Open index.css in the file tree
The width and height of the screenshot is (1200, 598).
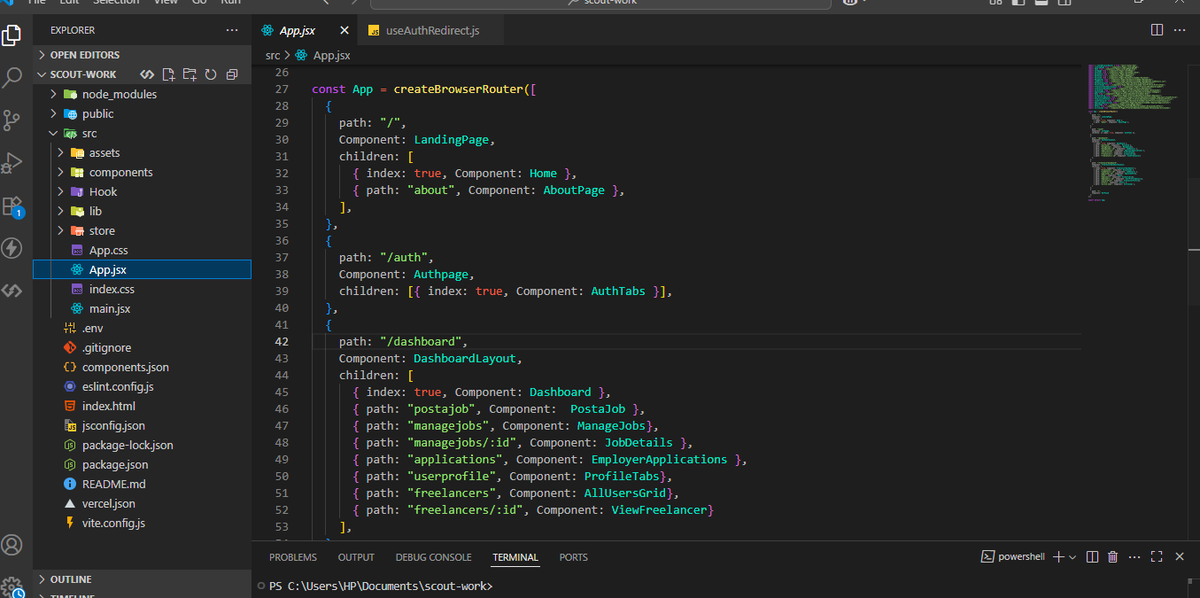[142, 289]
